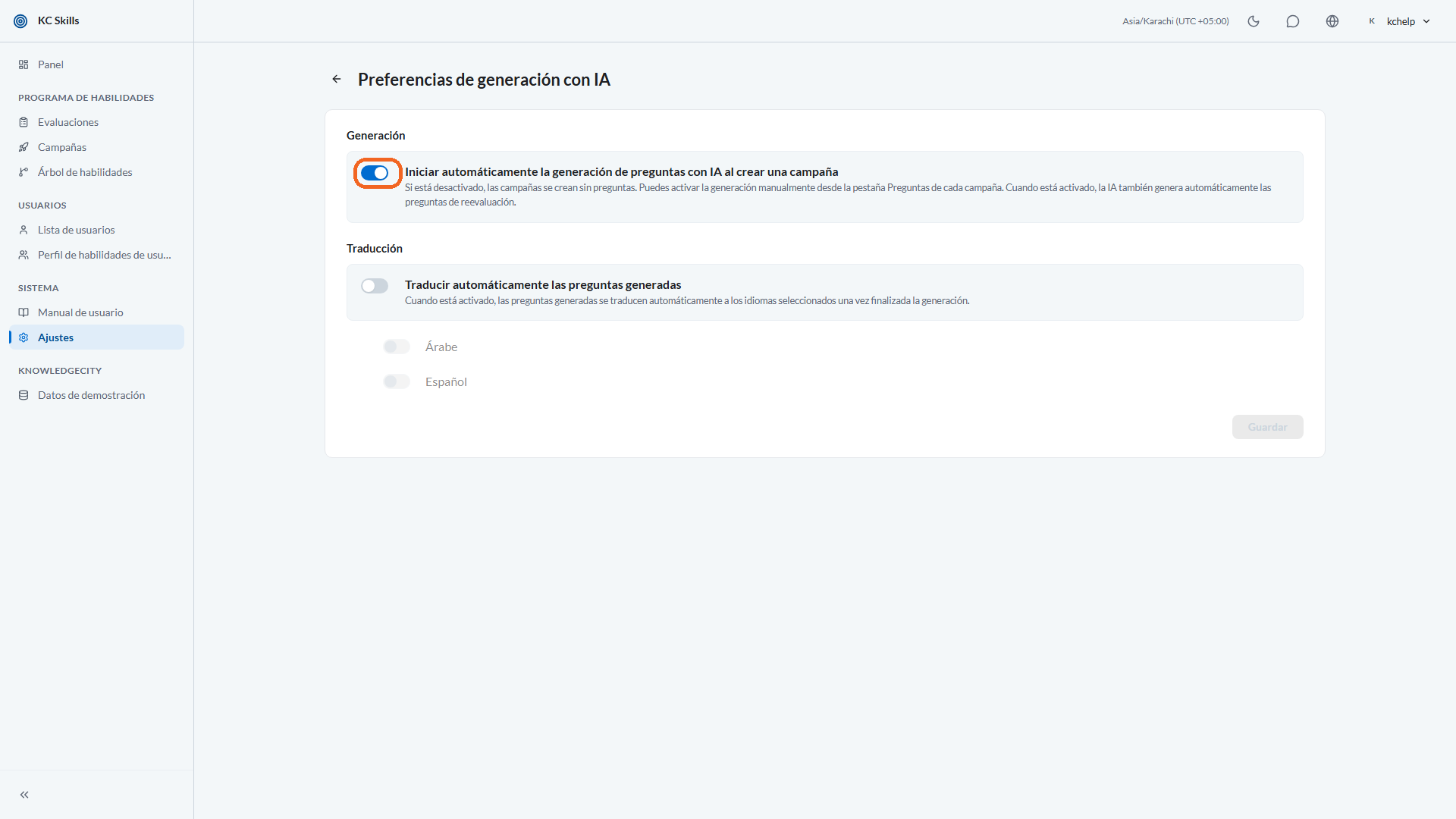Open Evaluaciones in the sidebar

coord(96,122)
